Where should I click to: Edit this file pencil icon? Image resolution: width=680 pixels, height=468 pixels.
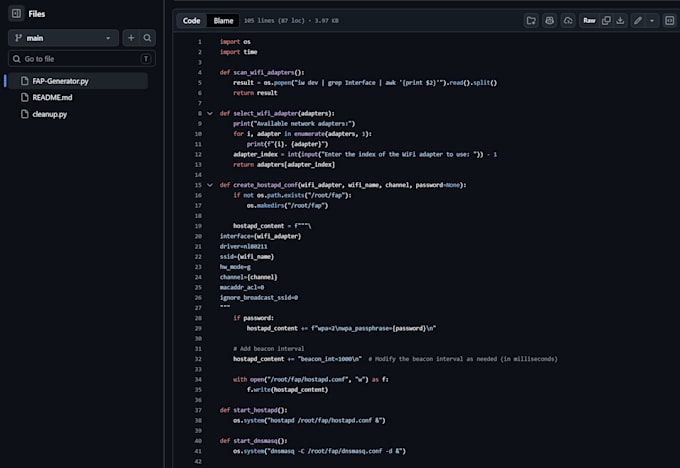tap(638, 20)
